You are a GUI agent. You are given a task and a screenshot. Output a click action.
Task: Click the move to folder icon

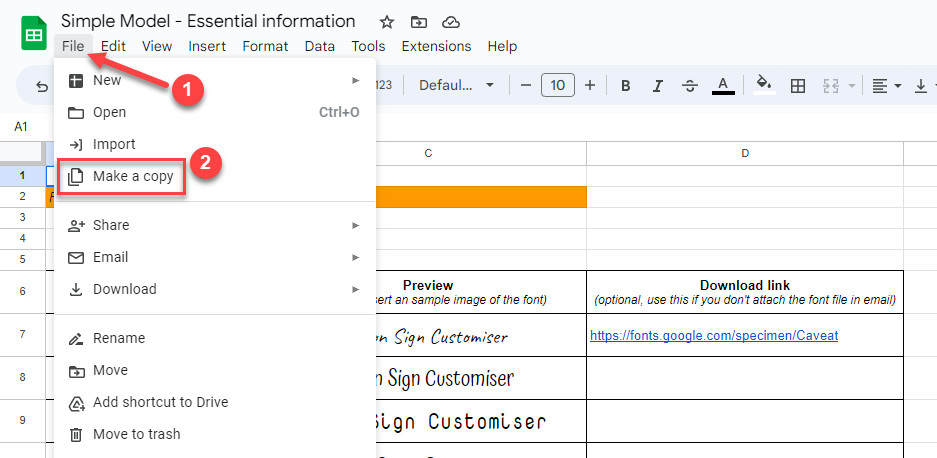click(419, 22)
